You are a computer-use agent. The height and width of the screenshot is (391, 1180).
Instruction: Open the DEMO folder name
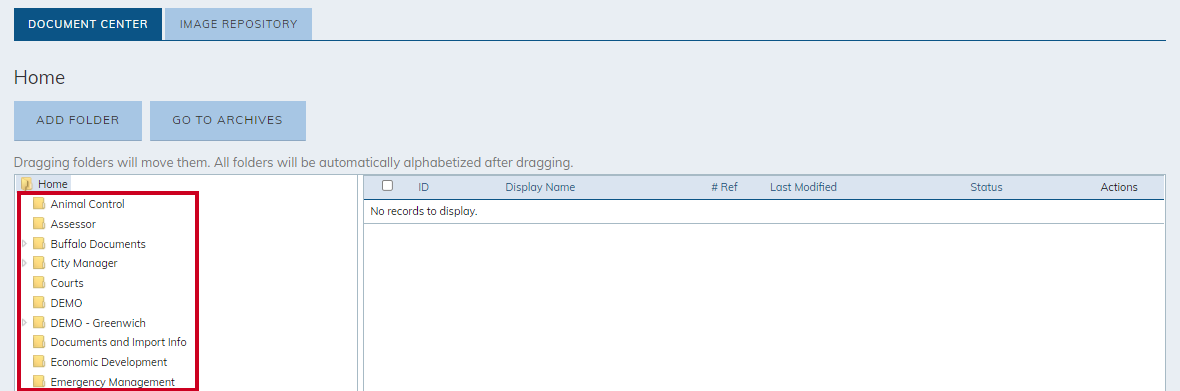[x=66, y=303]
